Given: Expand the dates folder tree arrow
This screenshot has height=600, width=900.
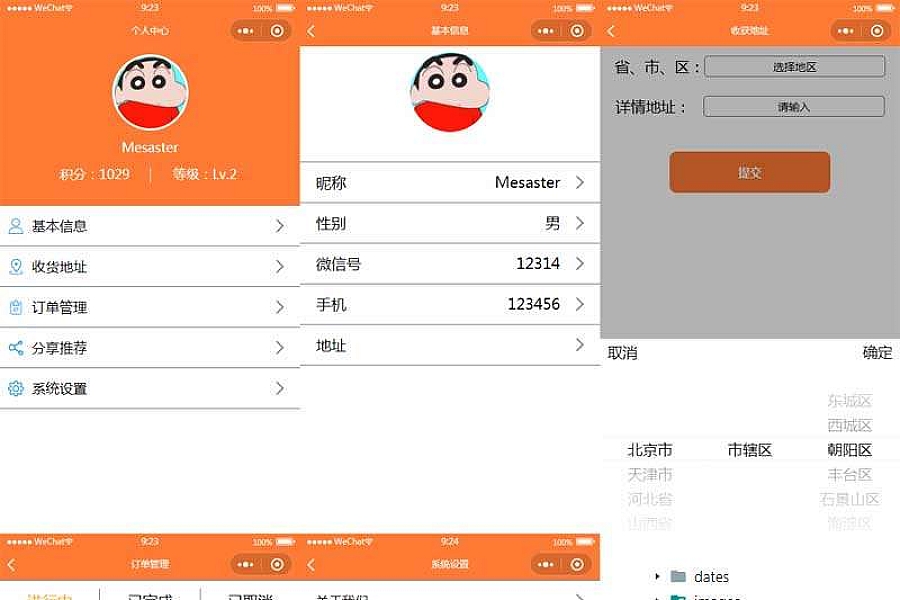Looking at the screenshot, I should coord(657,576).
